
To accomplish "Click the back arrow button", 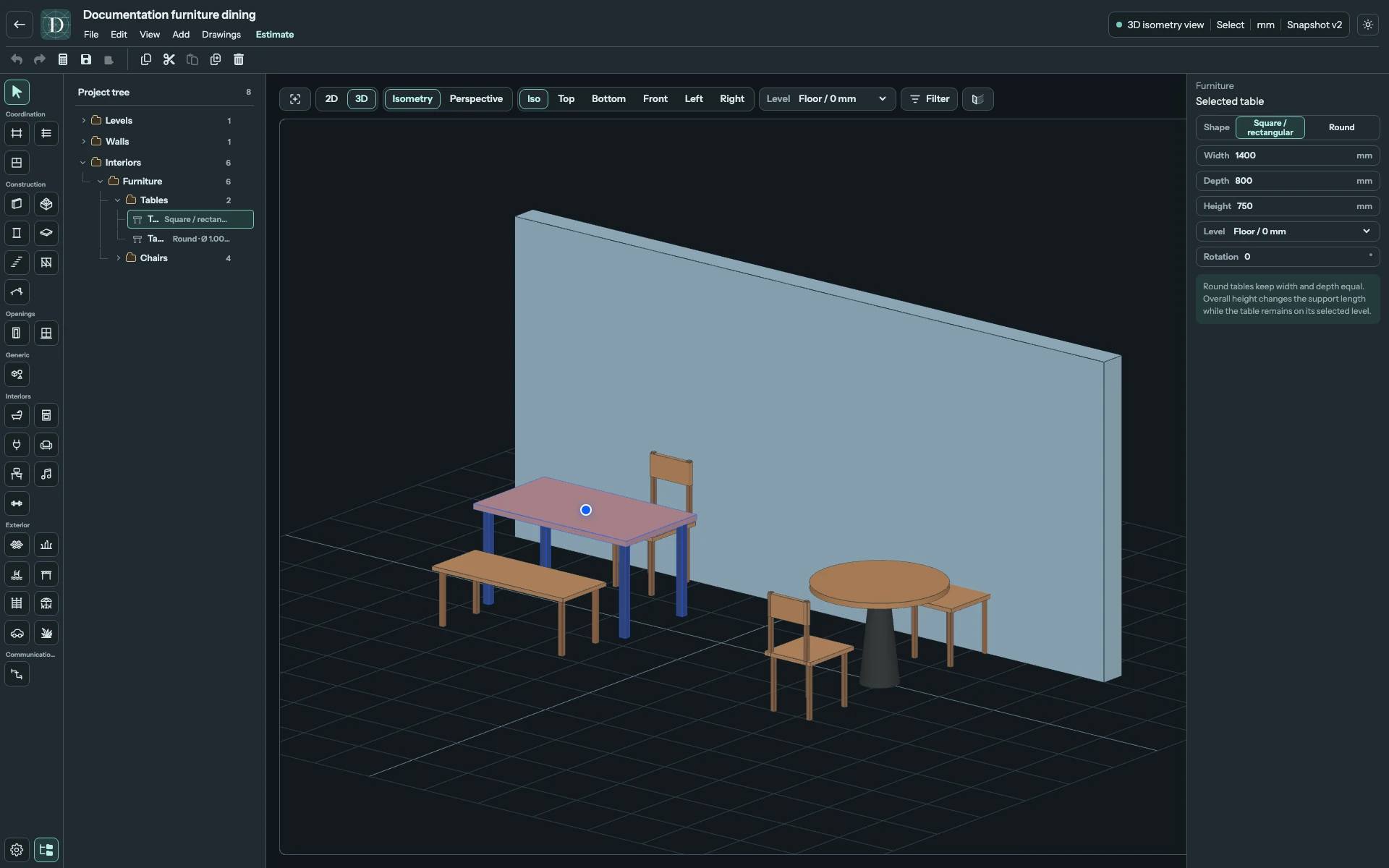I will click(x=20, y=25).
